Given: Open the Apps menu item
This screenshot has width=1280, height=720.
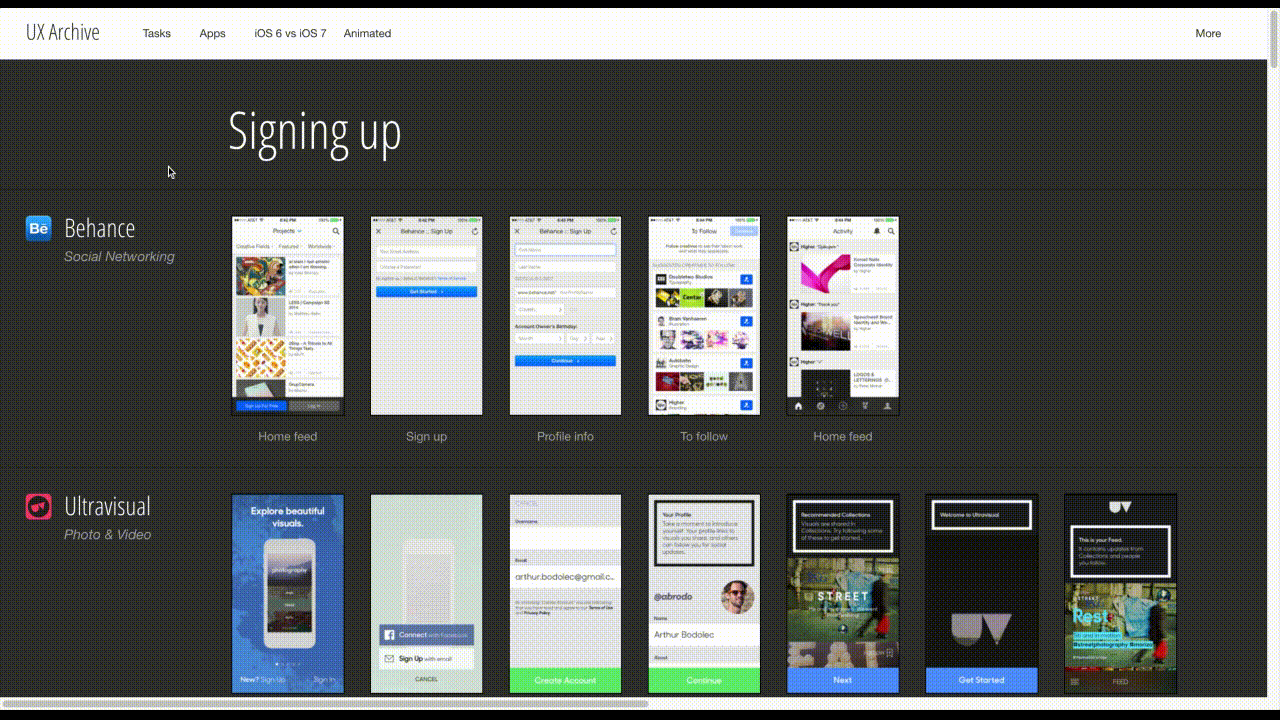Looking at the screenshot, I should [x=212, y=33].
